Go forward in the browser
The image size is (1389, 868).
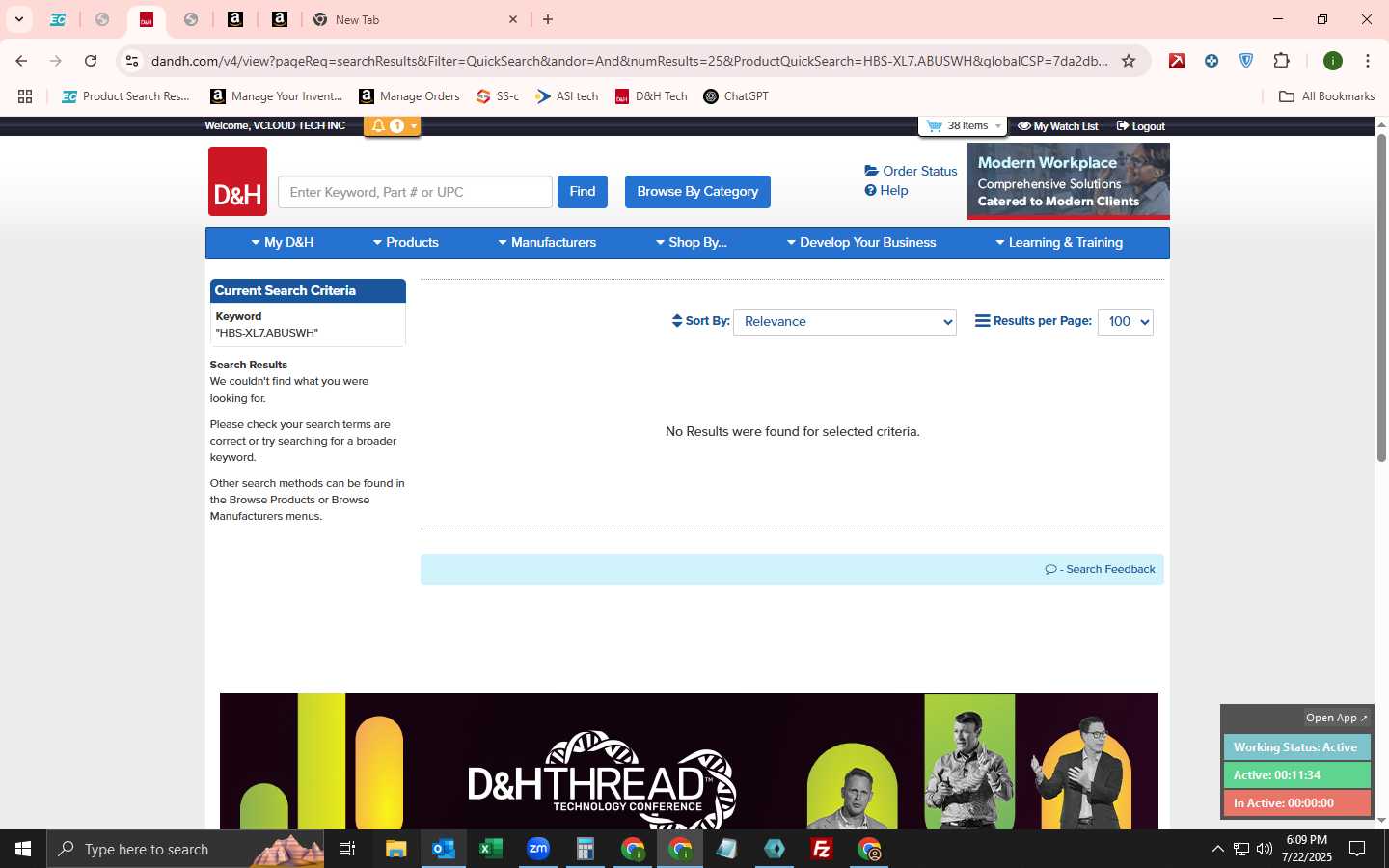coord(56,61)
